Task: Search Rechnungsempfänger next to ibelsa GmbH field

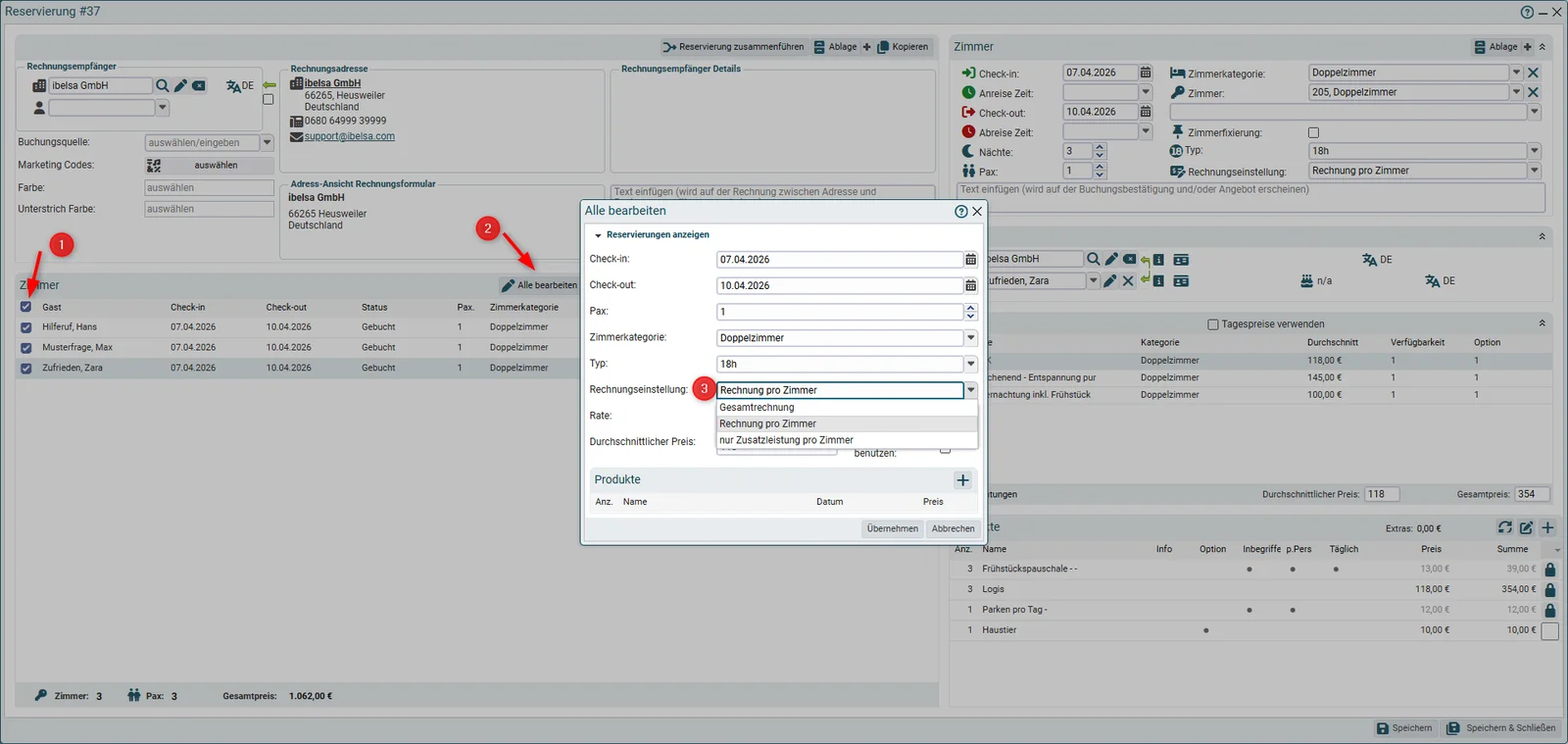Action: tap(163, 86)
